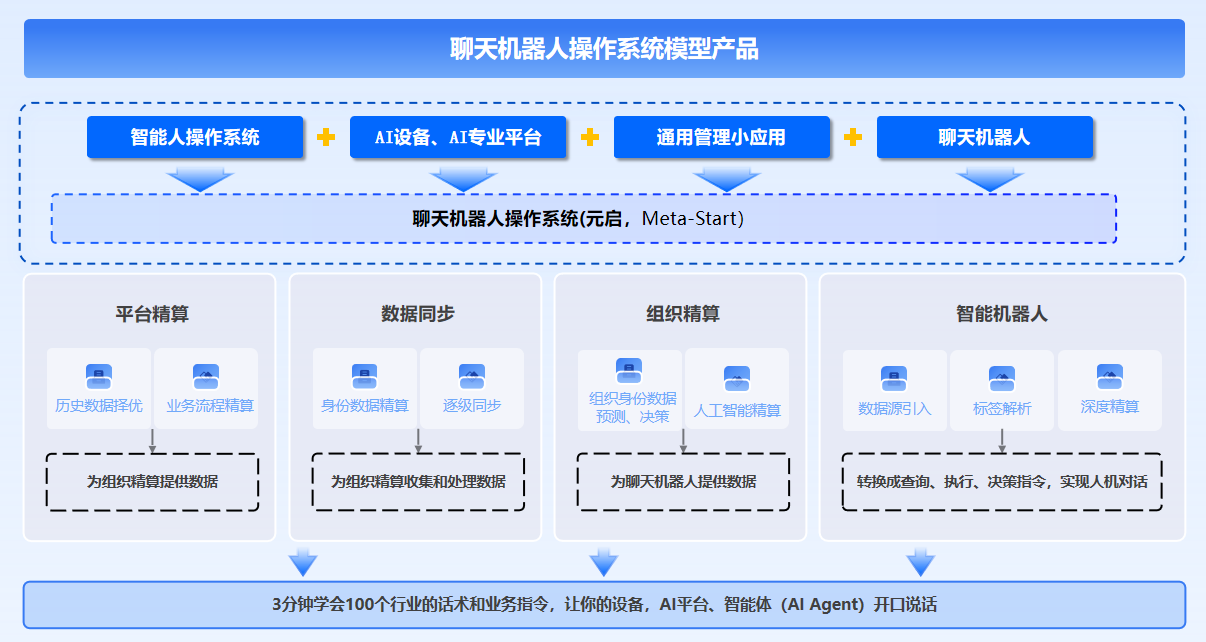Click the 智能人操作系统 button
The image size is (1206, 642).
195,137
